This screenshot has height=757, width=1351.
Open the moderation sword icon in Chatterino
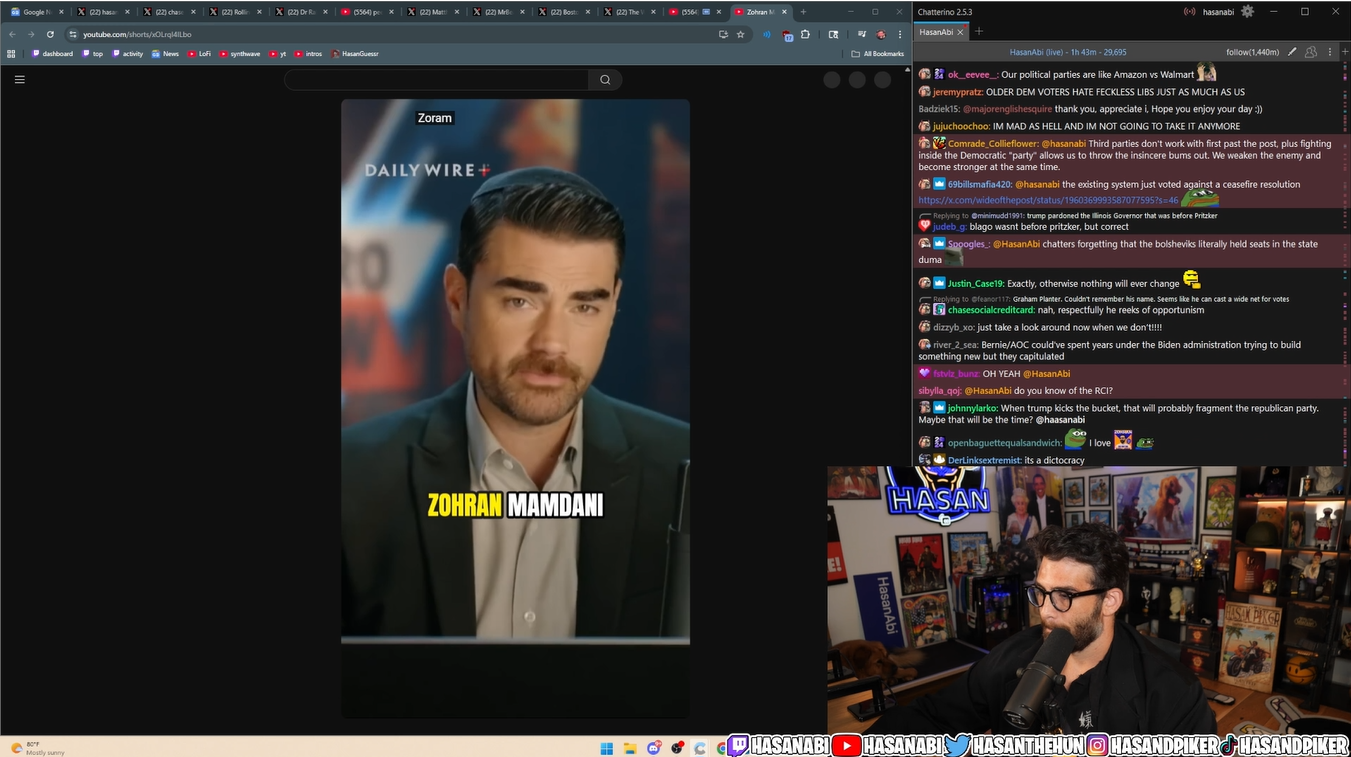click(x=1292, y=52)
